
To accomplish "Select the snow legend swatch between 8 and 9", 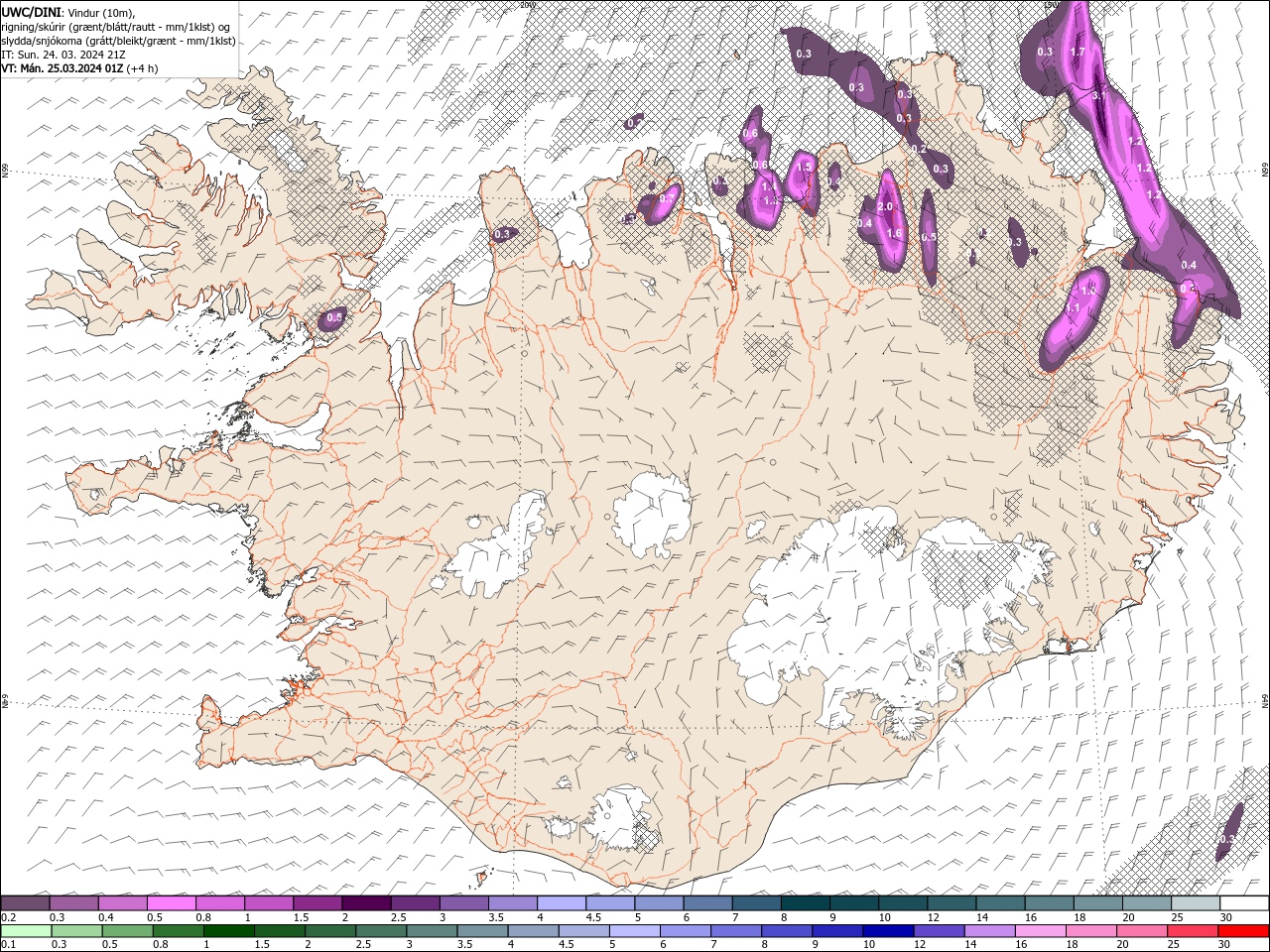I will pos(805,902).
